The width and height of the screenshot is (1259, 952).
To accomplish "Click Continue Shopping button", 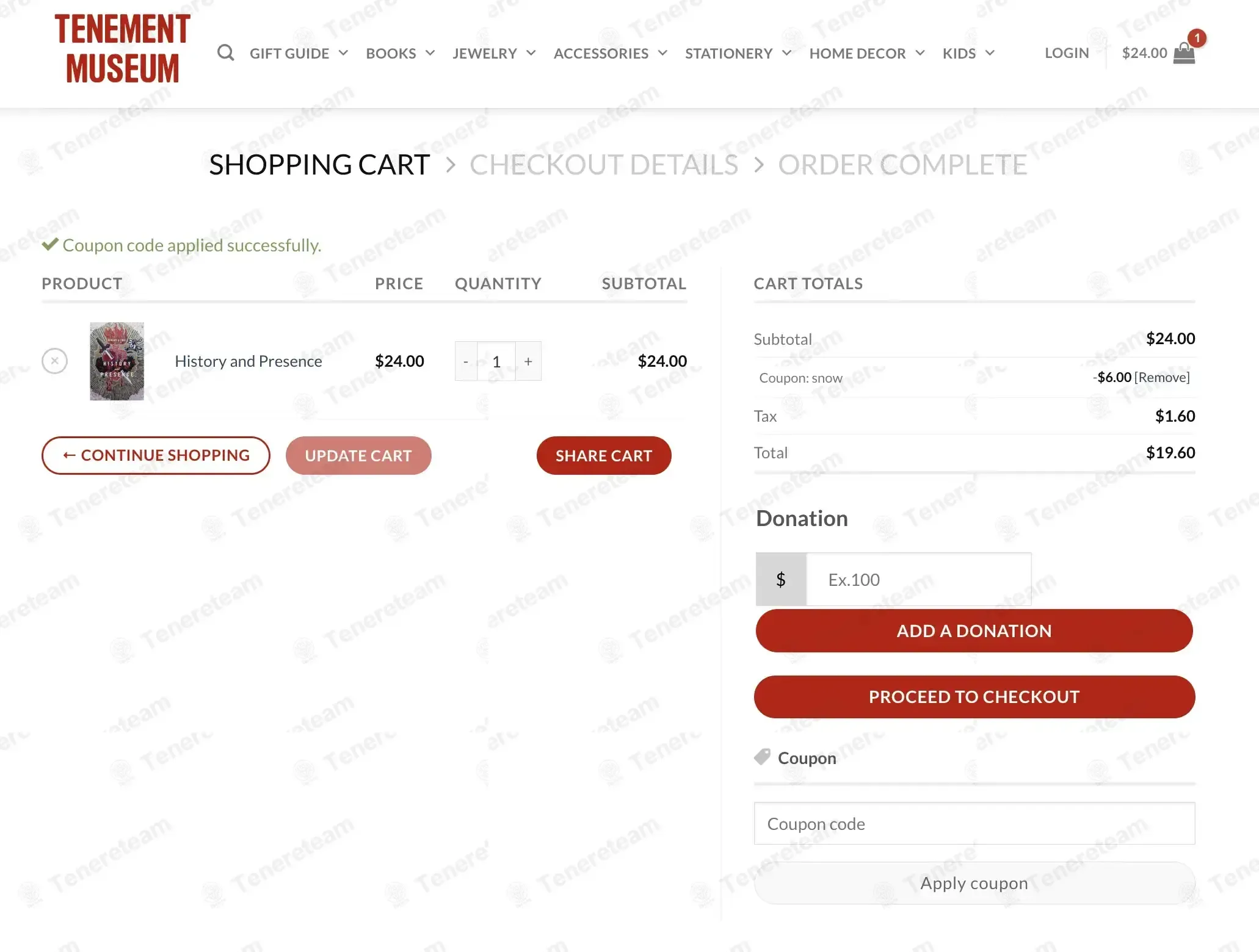I will click(156, 455).
